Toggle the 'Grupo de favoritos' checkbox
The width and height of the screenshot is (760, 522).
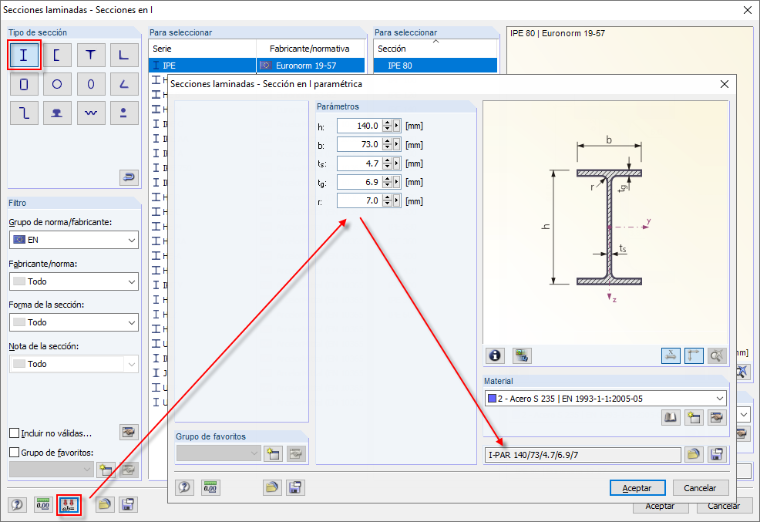(x=15, y=452)
